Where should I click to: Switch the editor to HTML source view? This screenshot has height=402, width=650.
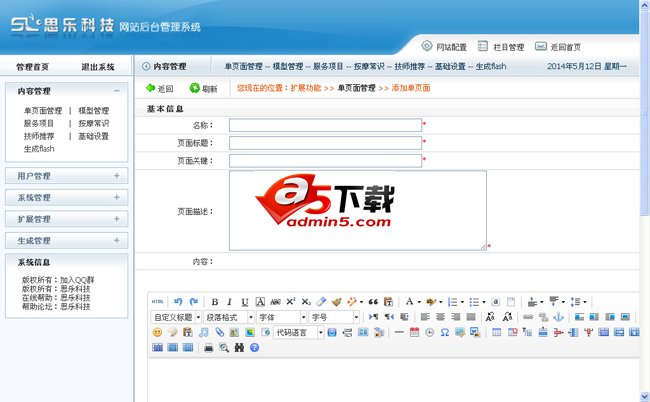(157, 302)
